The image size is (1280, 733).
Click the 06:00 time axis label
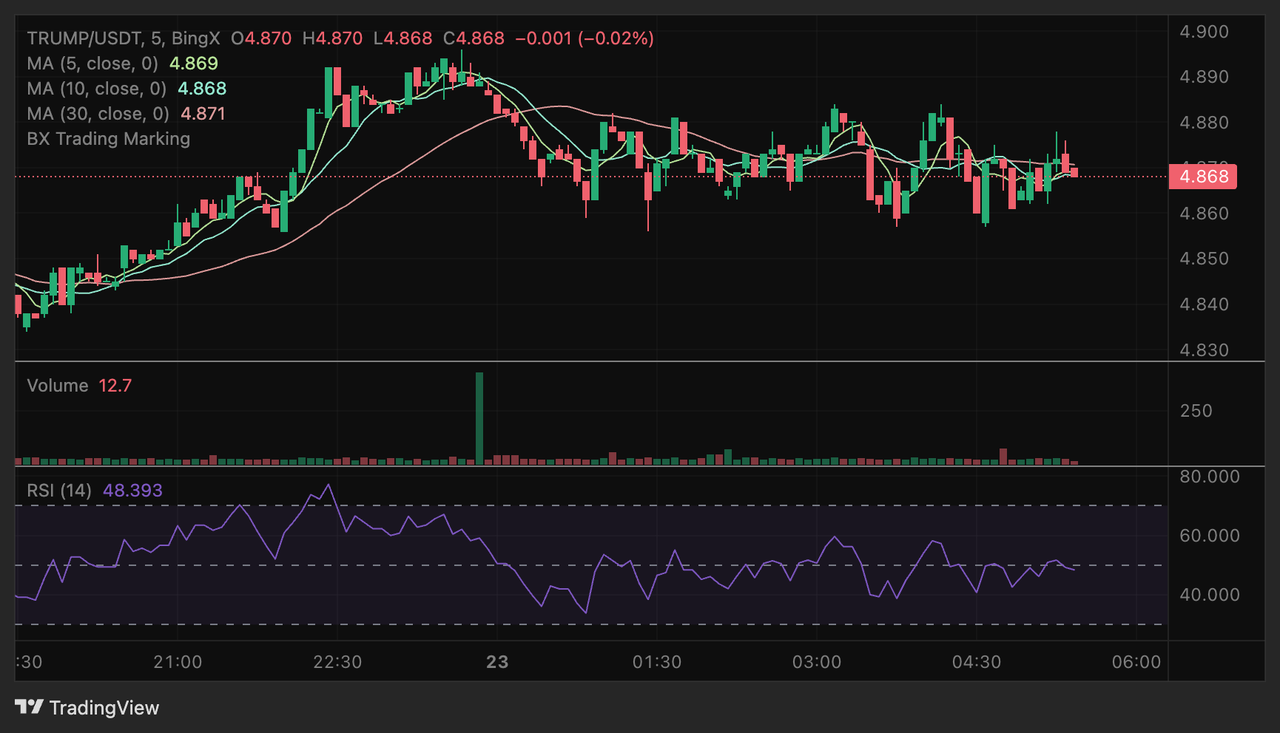click(x=1138, y=662)
